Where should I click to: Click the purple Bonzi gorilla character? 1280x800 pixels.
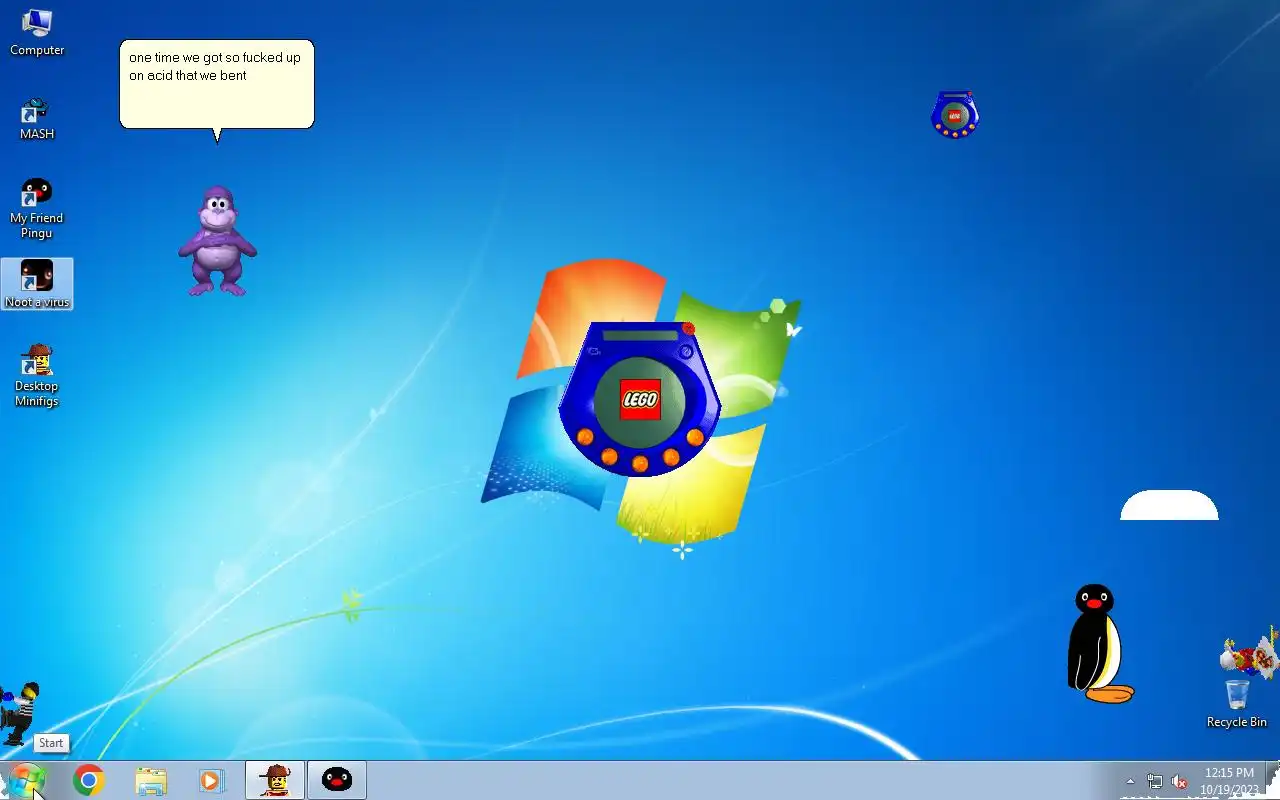pyautogui.click(x=217, y=241)
